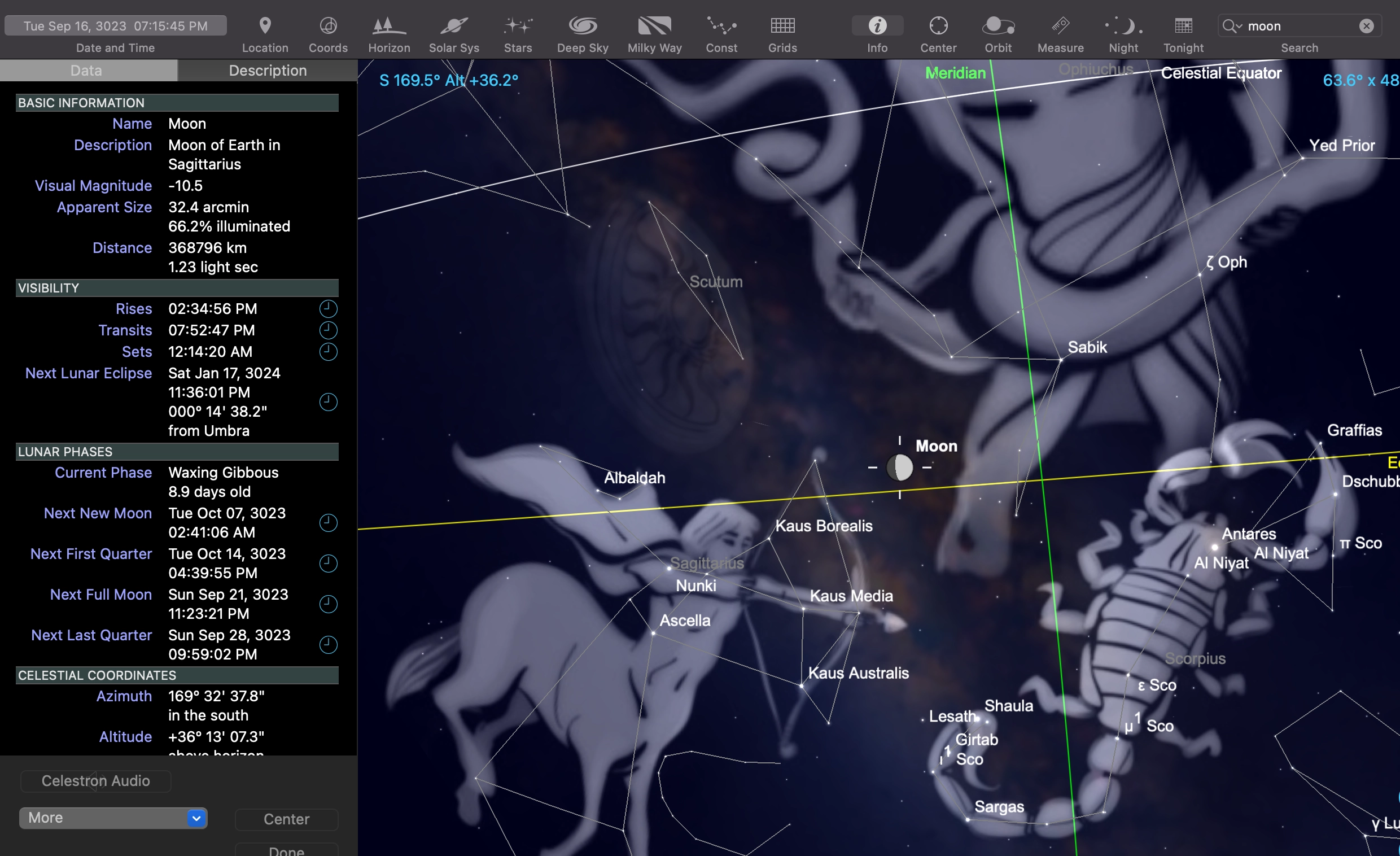Click the Azimuth coordinate value
The height and width of the screenshot is (856, 1400).
tap(216, 696)
